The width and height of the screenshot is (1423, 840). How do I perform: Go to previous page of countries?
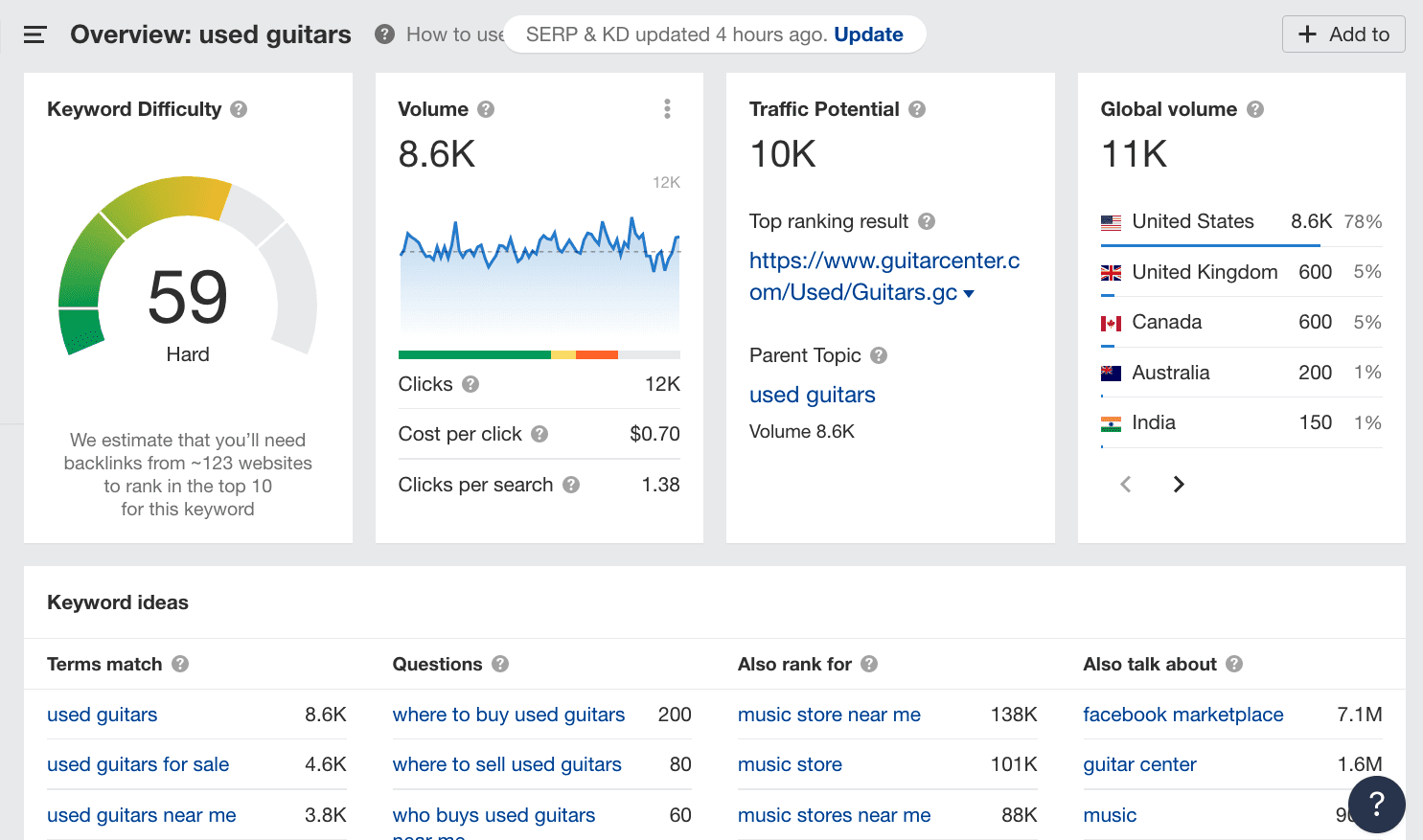[x=1126, y=485]
